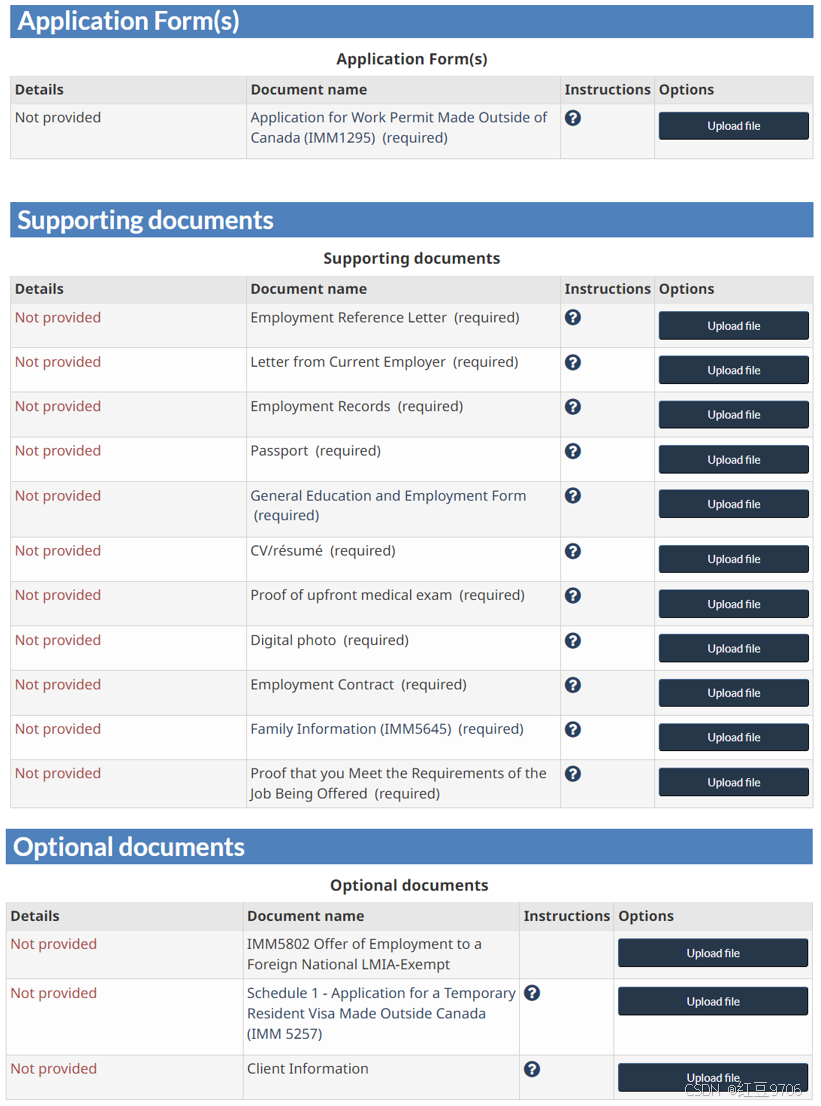Select 'Schedule 1 - Application for a Temporary' text
The width and height of the screenshot is (821, 1106).
tap(381, 993)
